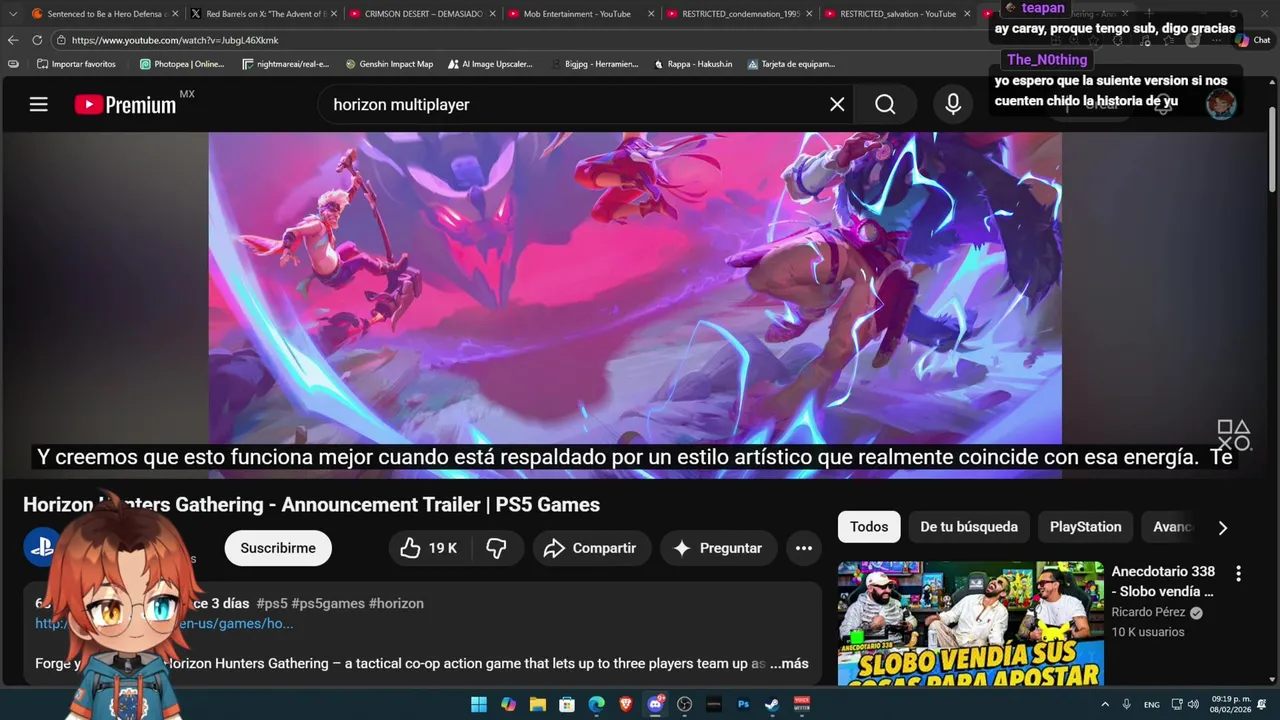Switch to CRIMSON DESERT tab

coord(422,14)
